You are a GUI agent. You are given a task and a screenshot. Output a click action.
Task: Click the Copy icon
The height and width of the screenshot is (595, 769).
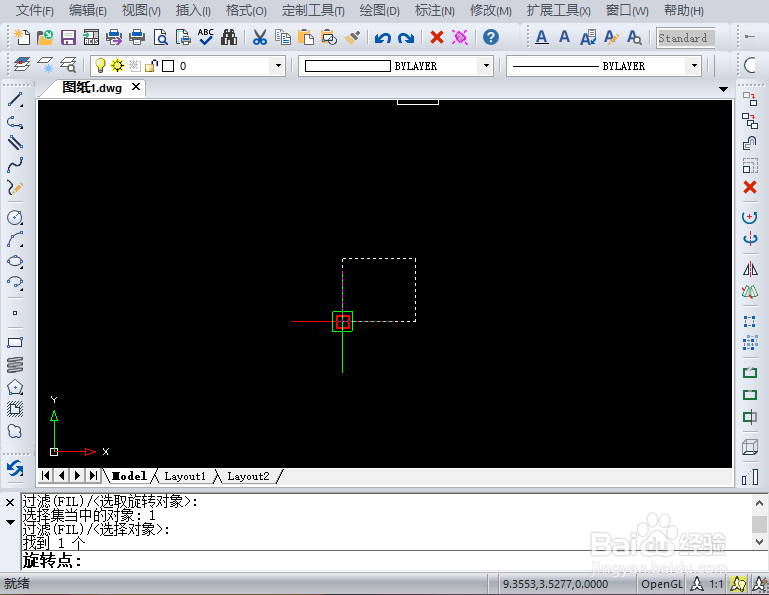click(283, 37)
